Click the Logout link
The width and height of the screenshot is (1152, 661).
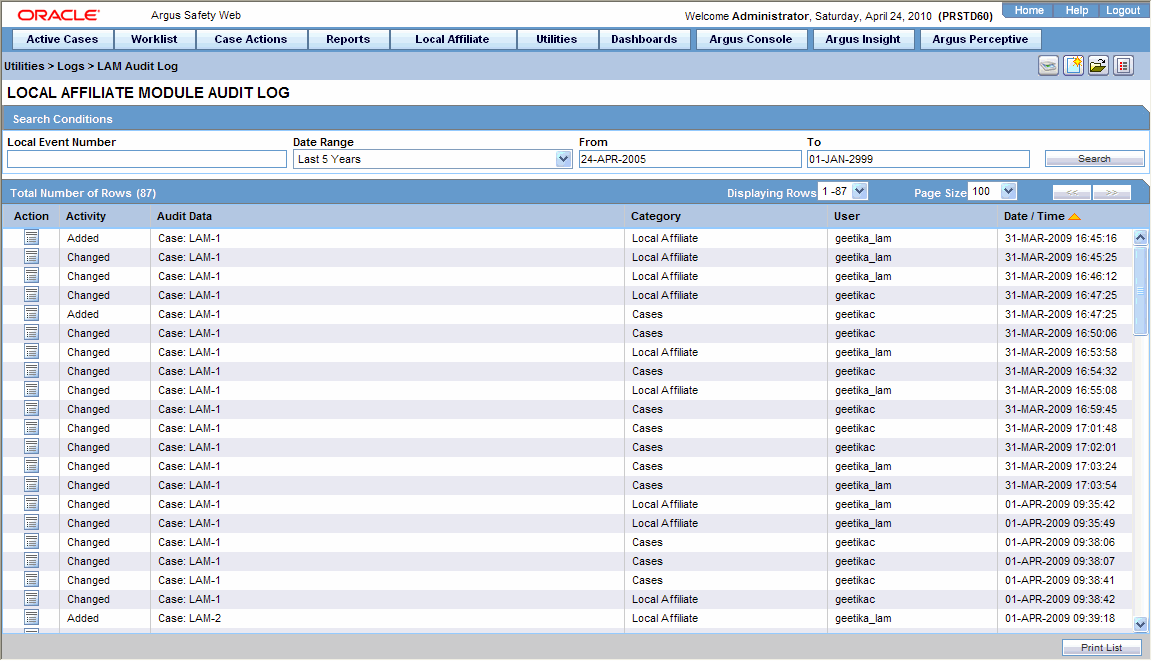[x=1123, y=10]
